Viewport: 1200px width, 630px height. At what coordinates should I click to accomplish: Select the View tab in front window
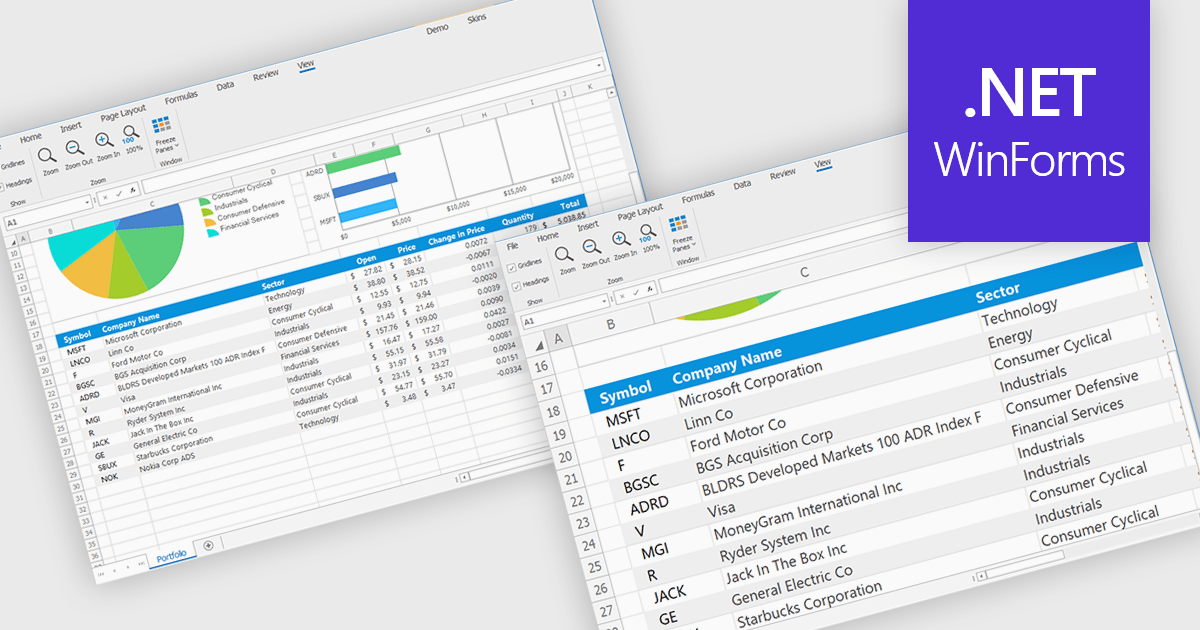coord(824,162)
